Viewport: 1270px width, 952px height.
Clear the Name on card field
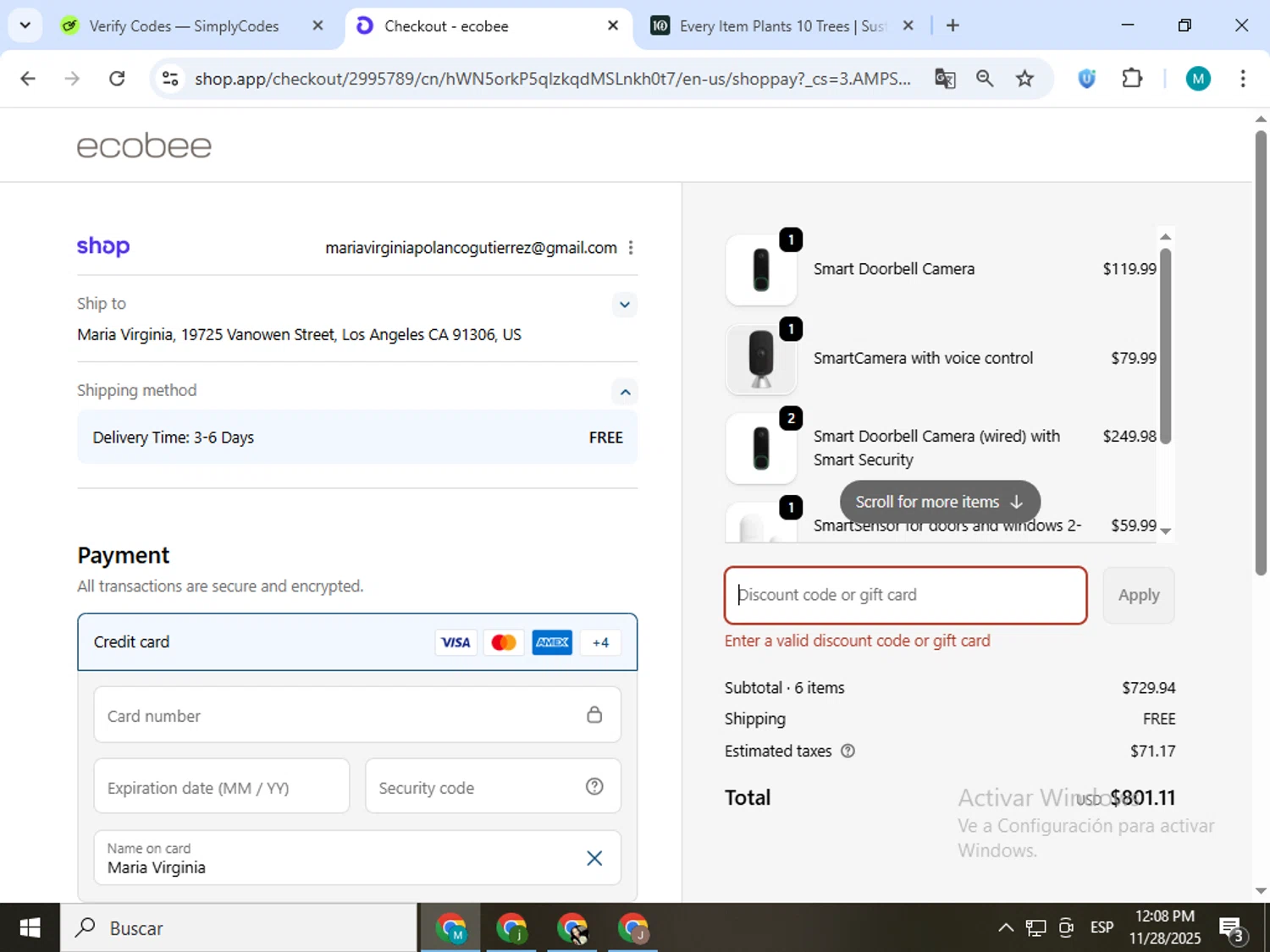tap(594, 858)
